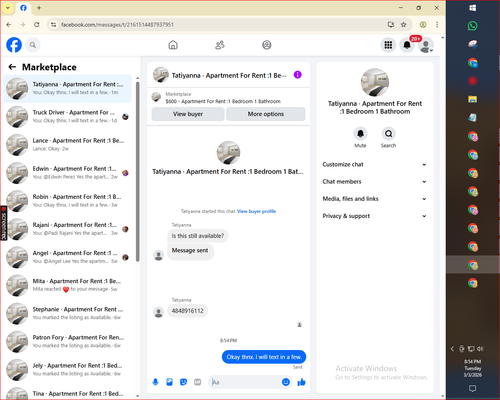Screen dimensions: 500x400
Task: Open File Explorer in the taskbar
Action: [473, 99]
